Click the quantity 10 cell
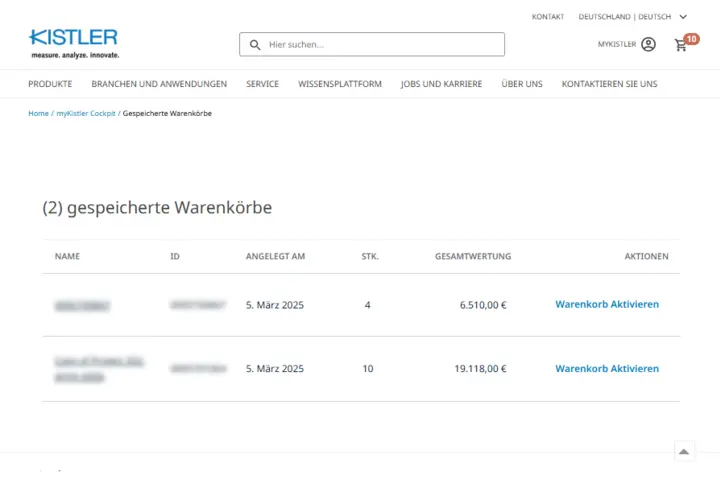This screenshot has height=480, width=720. click(368, 368)
